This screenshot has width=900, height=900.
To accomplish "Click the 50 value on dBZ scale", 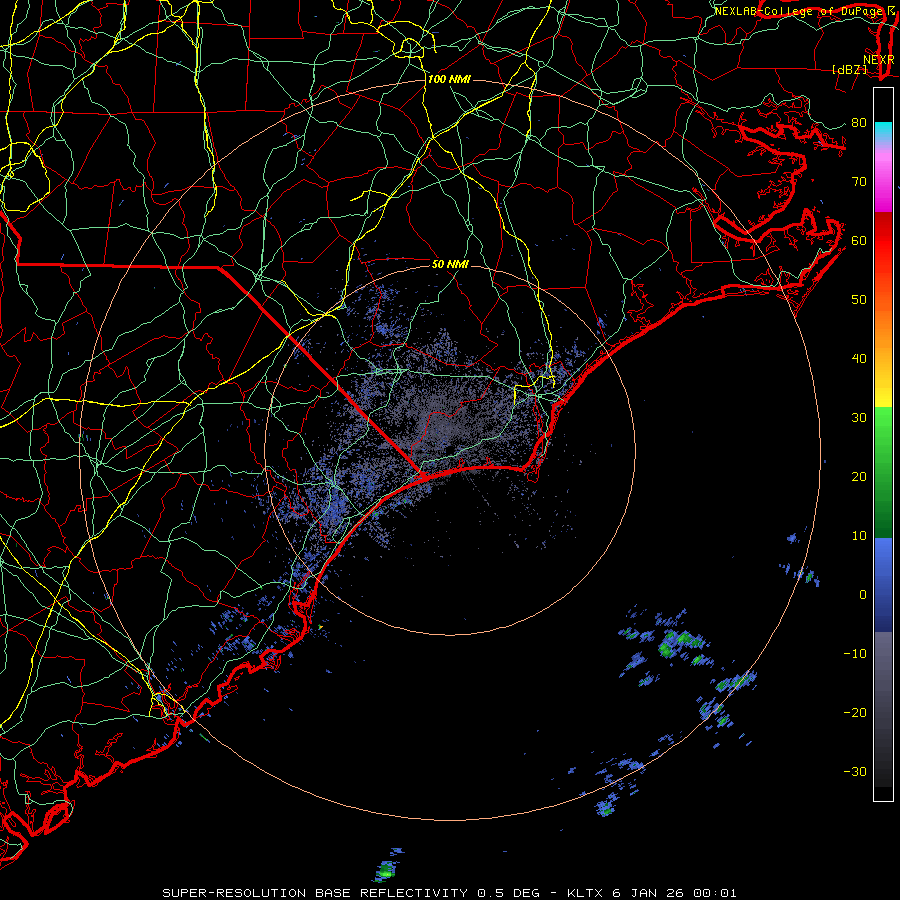I will coord(859,300).
